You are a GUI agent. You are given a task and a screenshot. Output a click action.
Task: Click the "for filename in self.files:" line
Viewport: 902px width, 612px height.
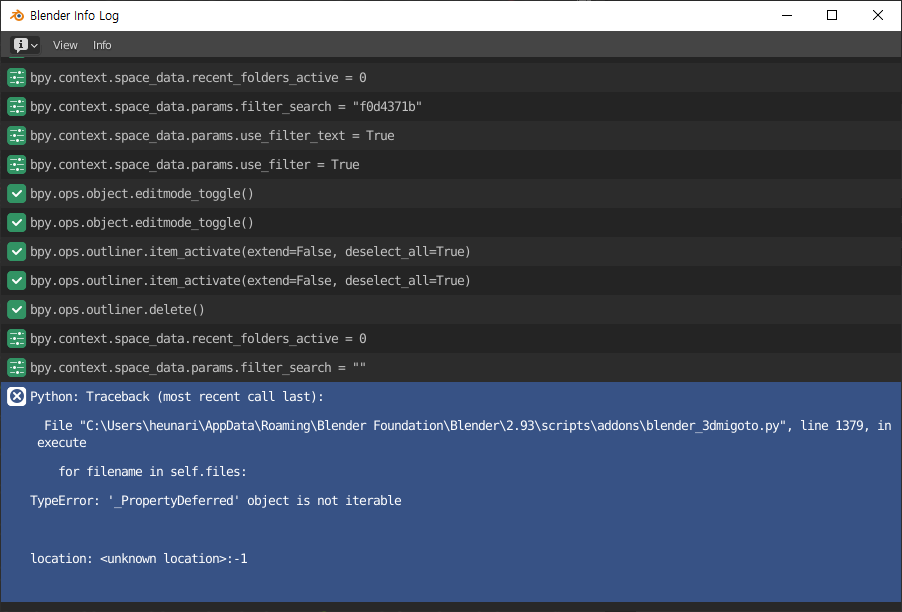(x=152, y=472)
